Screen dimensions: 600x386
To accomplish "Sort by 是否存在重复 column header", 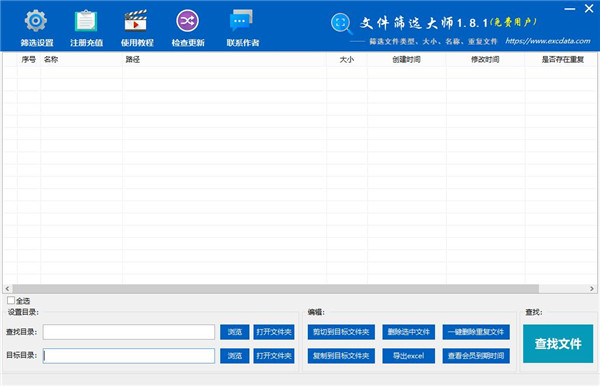I will [562, 59].
